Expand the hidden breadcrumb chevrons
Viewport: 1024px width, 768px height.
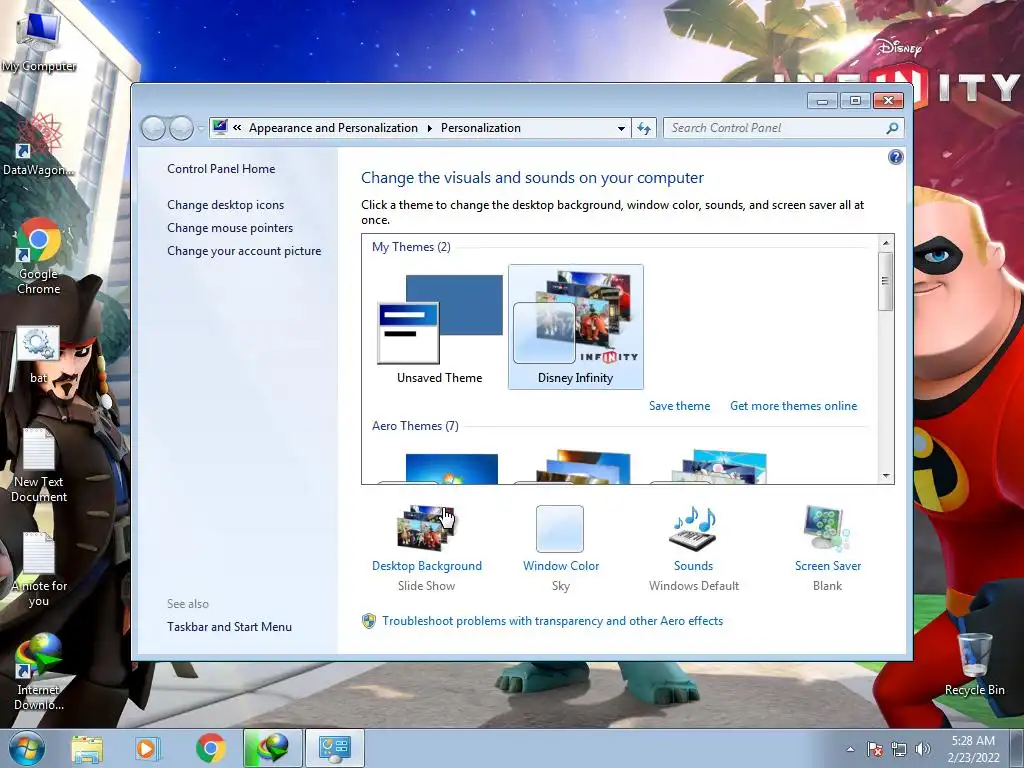tap(237, 128)
